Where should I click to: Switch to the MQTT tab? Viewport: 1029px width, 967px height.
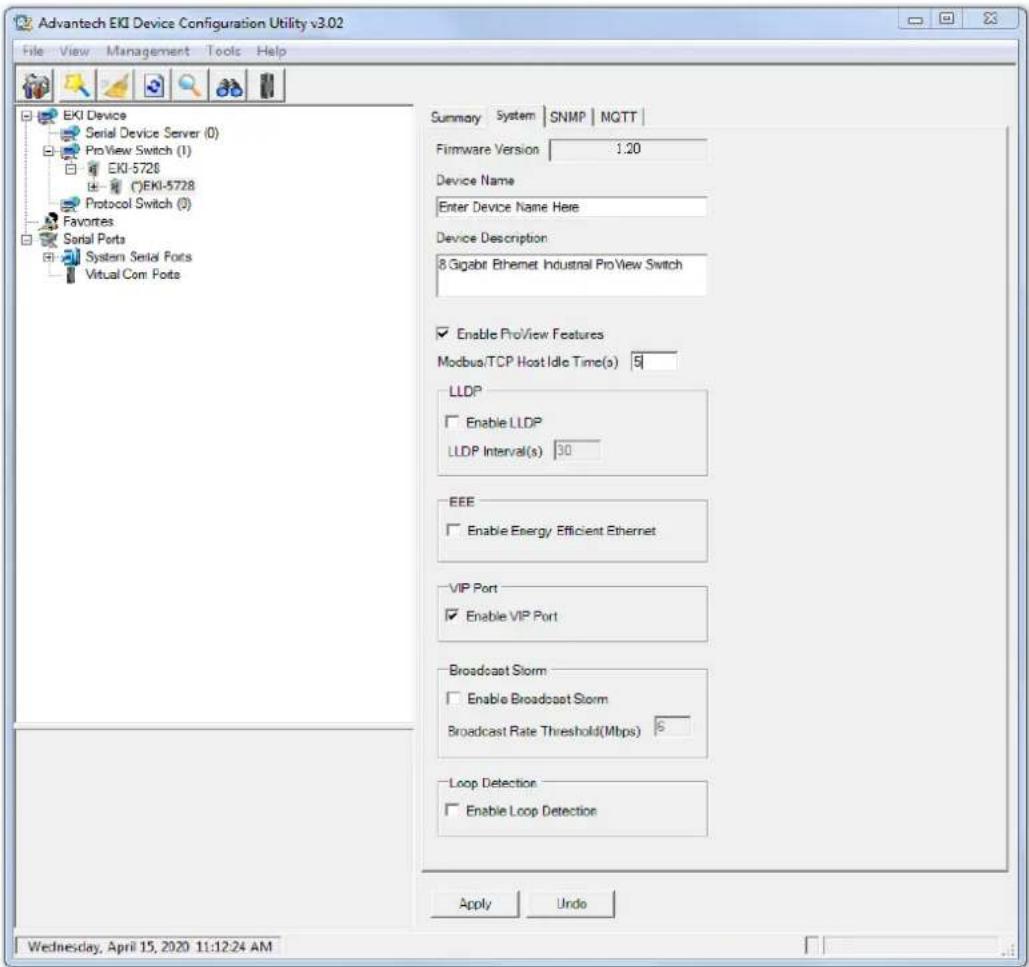pyautogui.click(x=618, y=117)
